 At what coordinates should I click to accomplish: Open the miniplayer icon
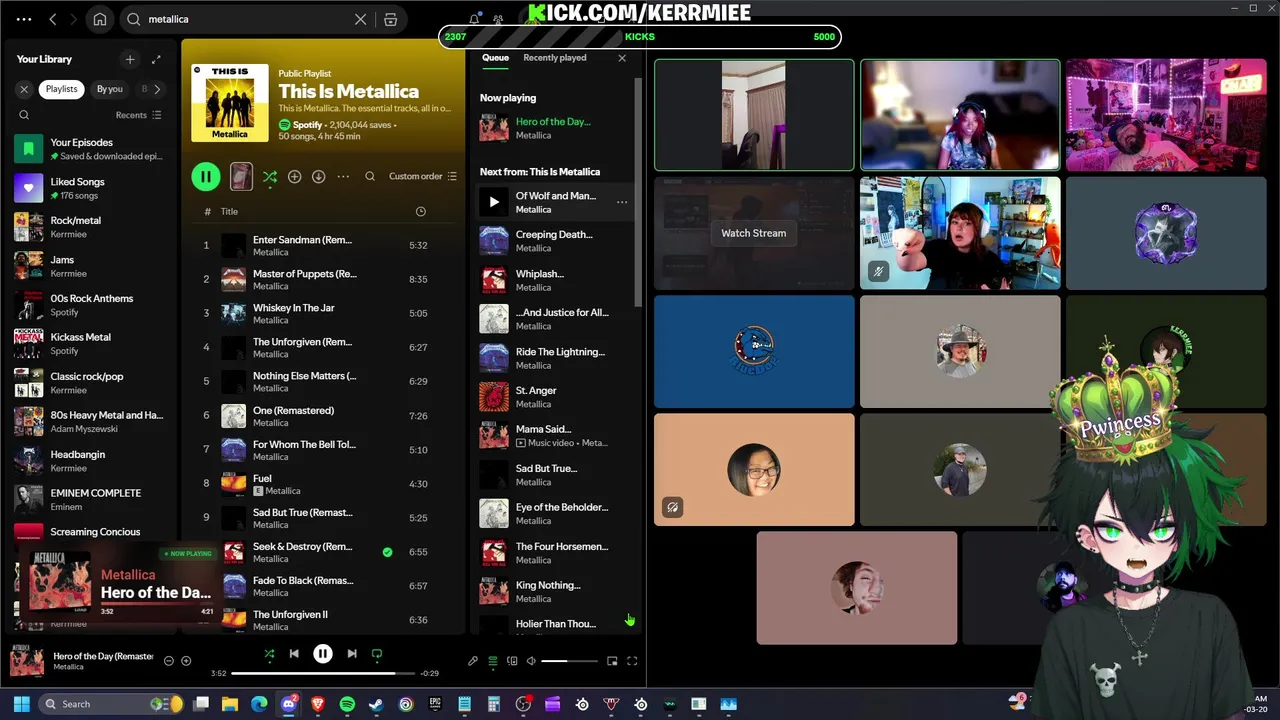click(x=612, y=661)
